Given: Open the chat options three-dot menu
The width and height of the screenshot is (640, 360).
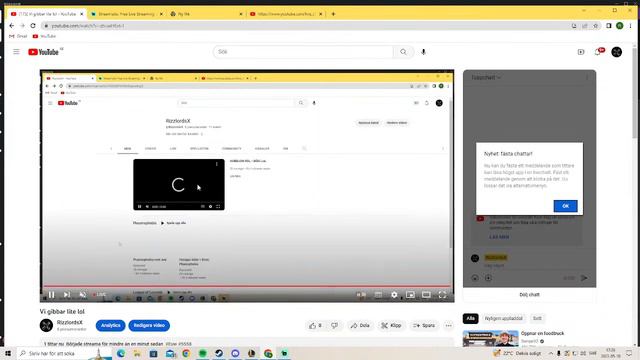Looking at the screenshot, I should coord(587,78).
